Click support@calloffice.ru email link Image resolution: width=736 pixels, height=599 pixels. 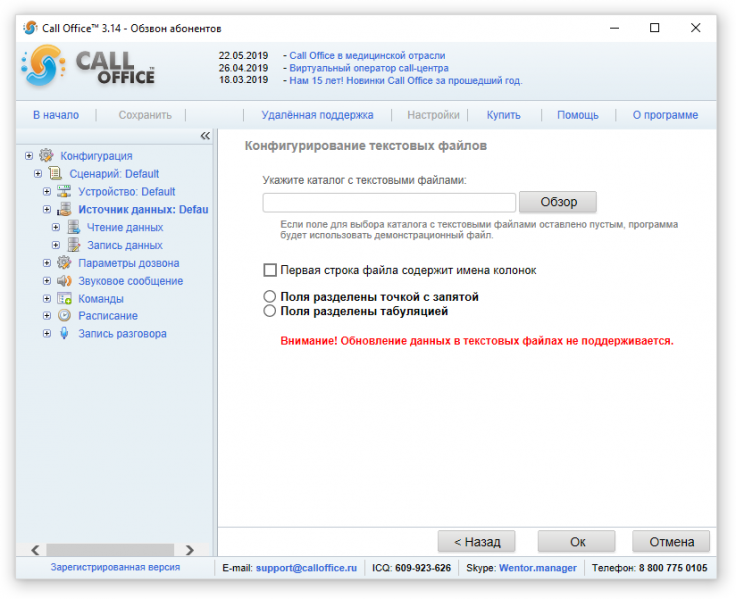(x=307, y=568)
